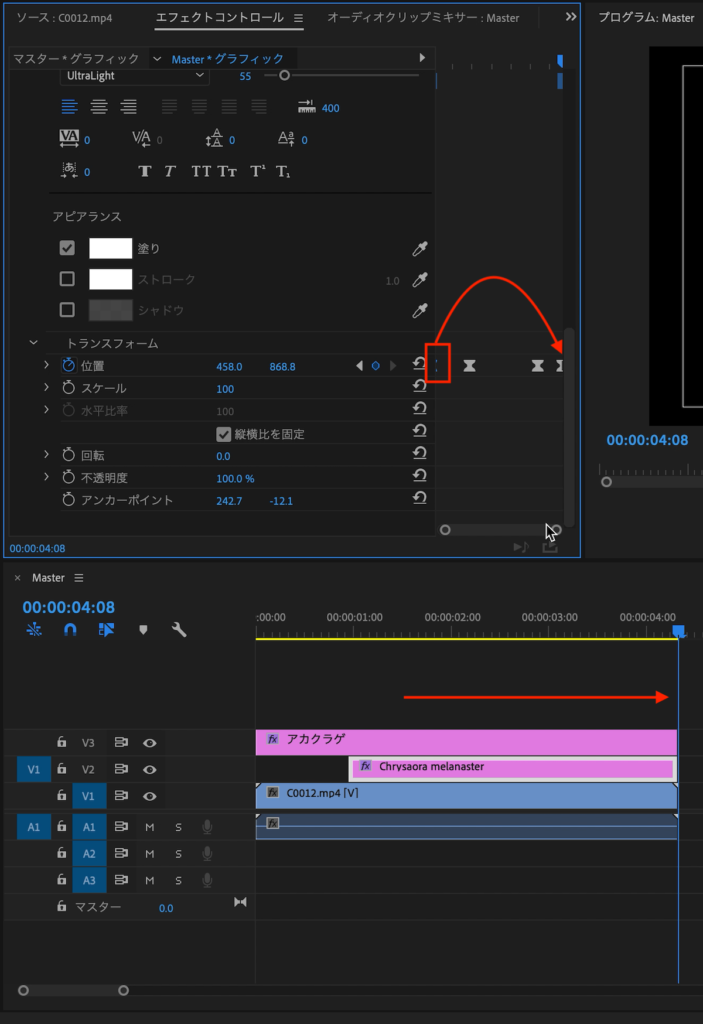Select the Chrysaora melanaster clip

(512, 767)
